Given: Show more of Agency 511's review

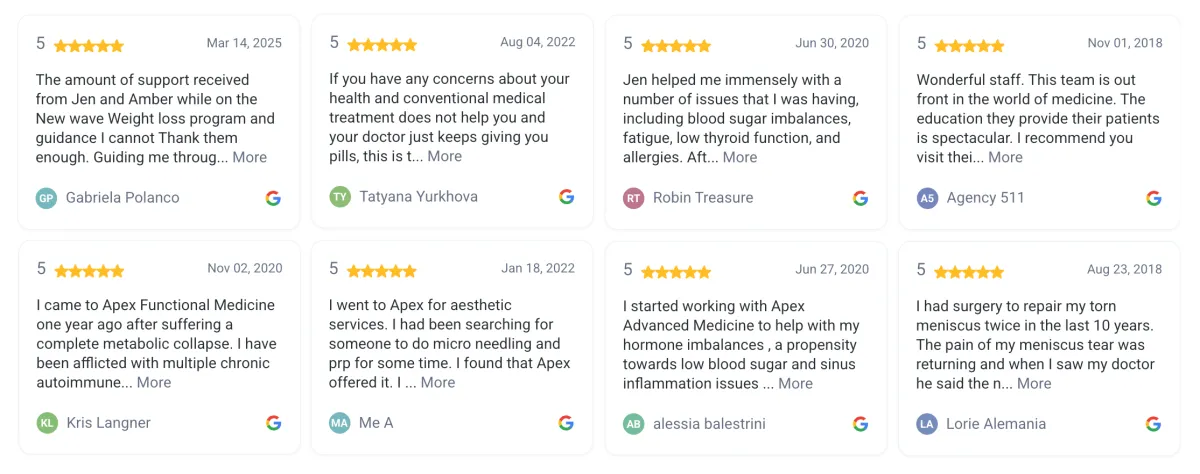Looking at the screenshot, I should click(1005, 157).
